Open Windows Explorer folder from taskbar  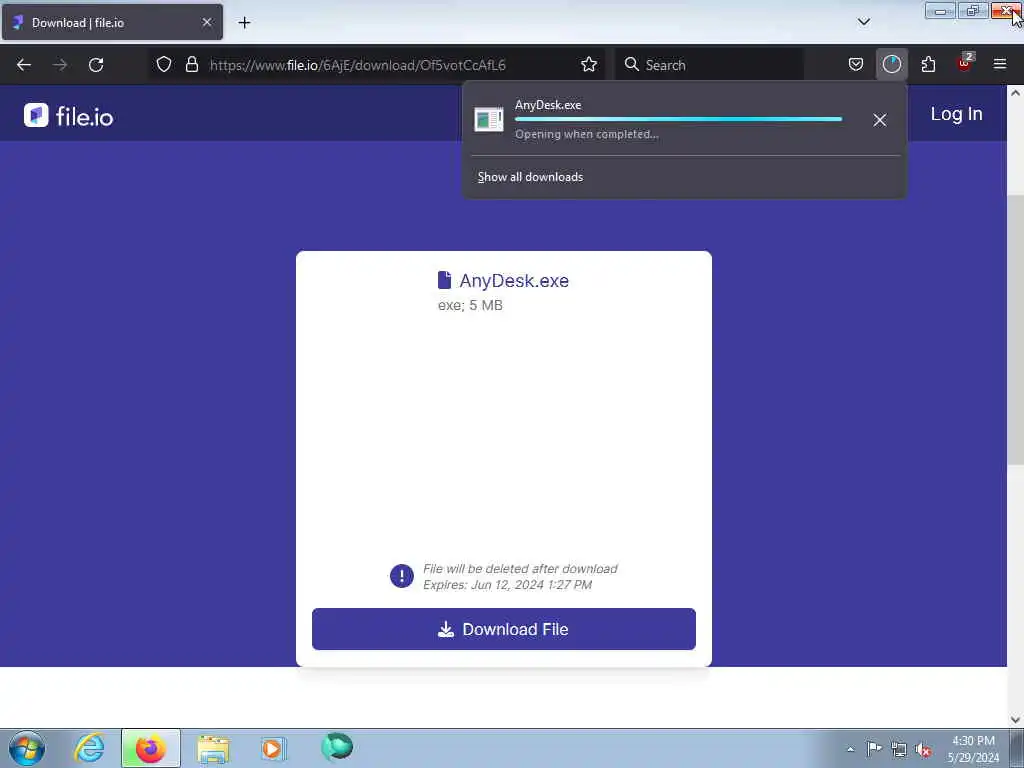pos(213,748)
